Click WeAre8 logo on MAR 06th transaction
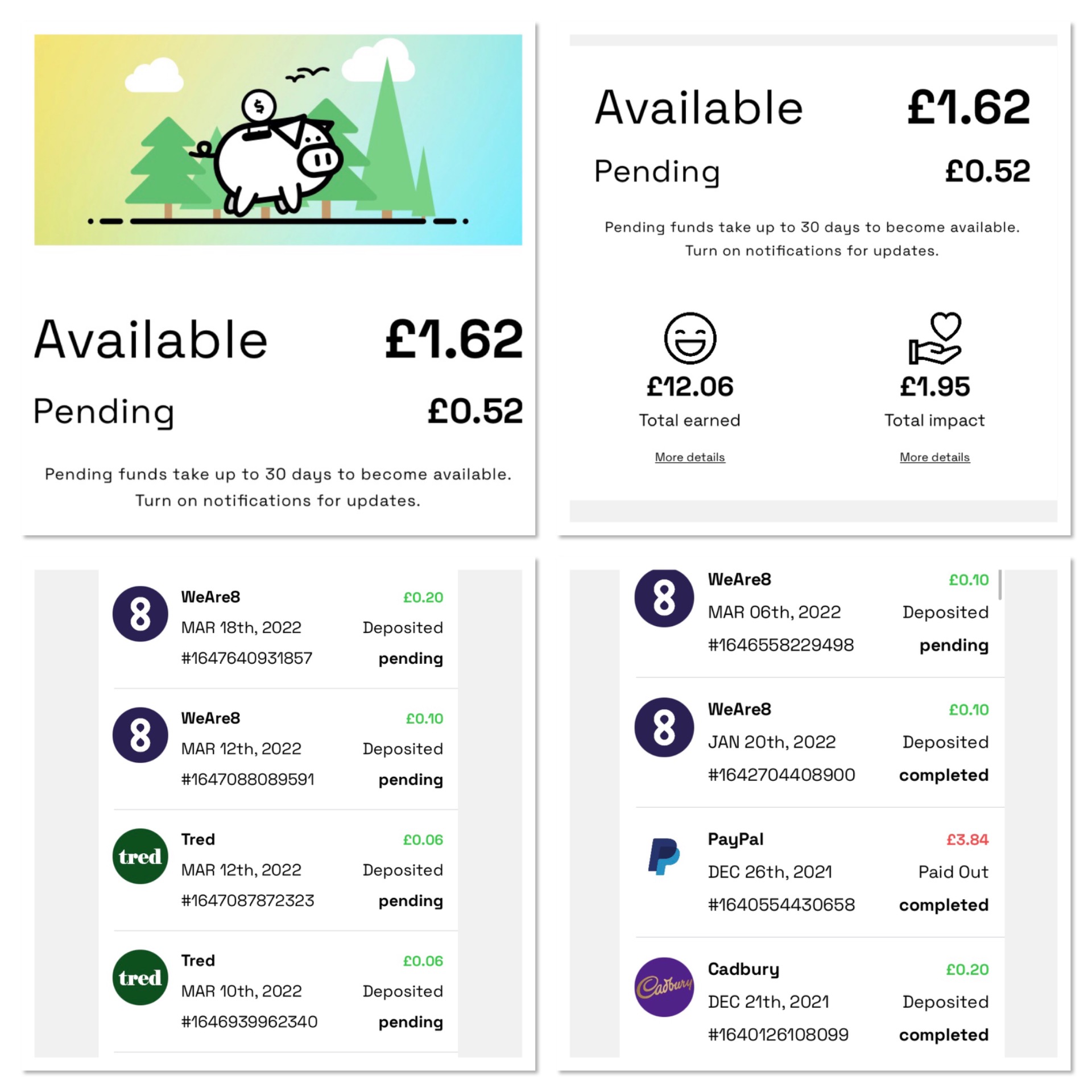The height and width of the screenshot is (1092, 1092). 664,597
